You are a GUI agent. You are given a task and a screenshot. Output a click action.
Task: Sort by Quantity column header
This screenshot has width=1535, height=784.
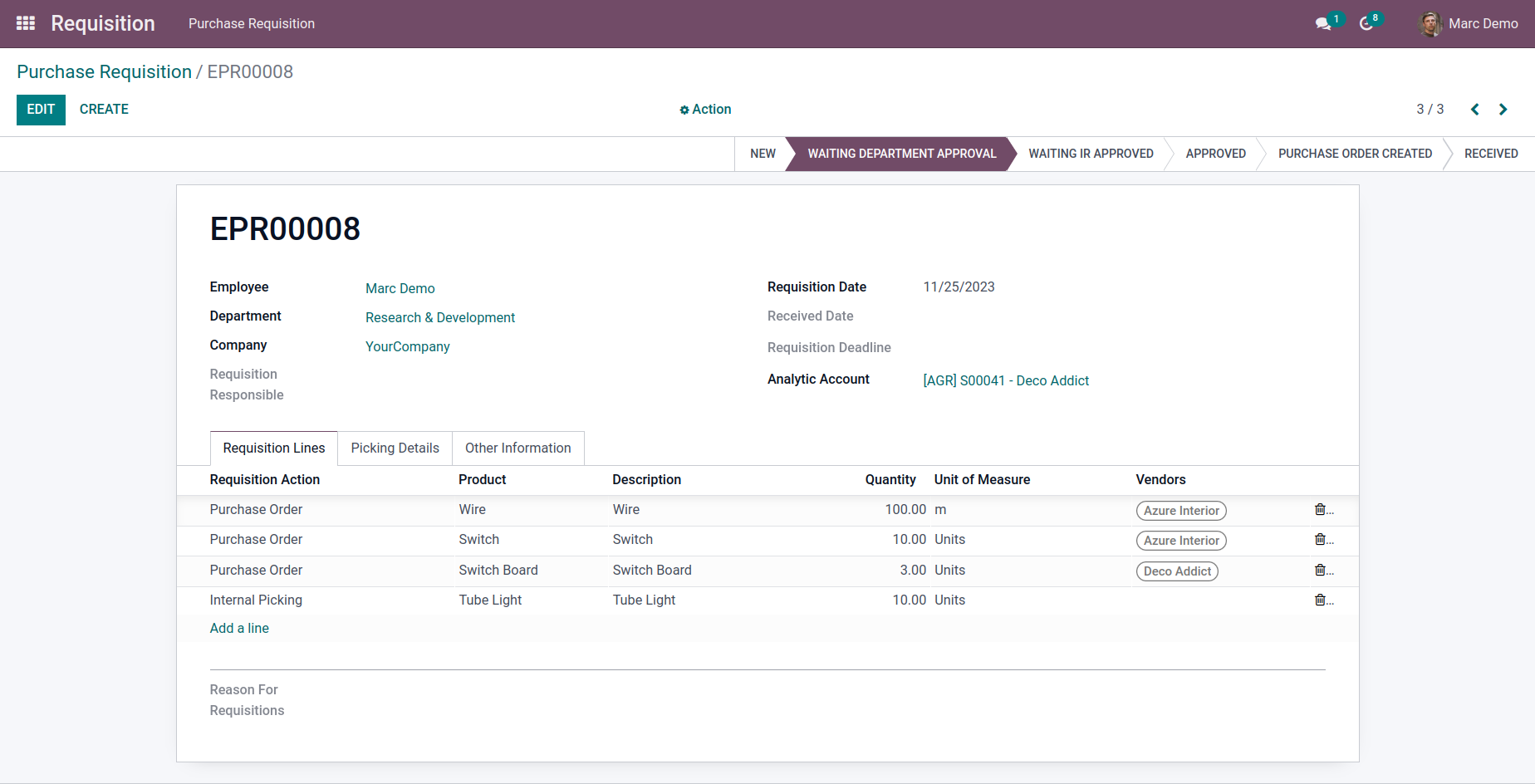point(890,479)
